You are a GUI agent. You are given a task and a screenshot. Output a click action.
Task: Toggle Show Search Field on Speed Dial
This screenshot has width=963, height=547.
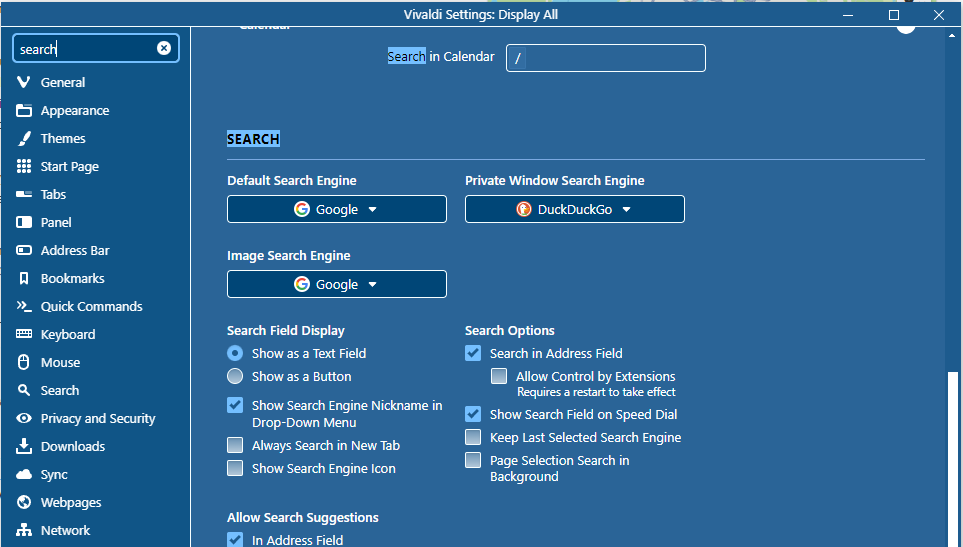coord(473,414)
